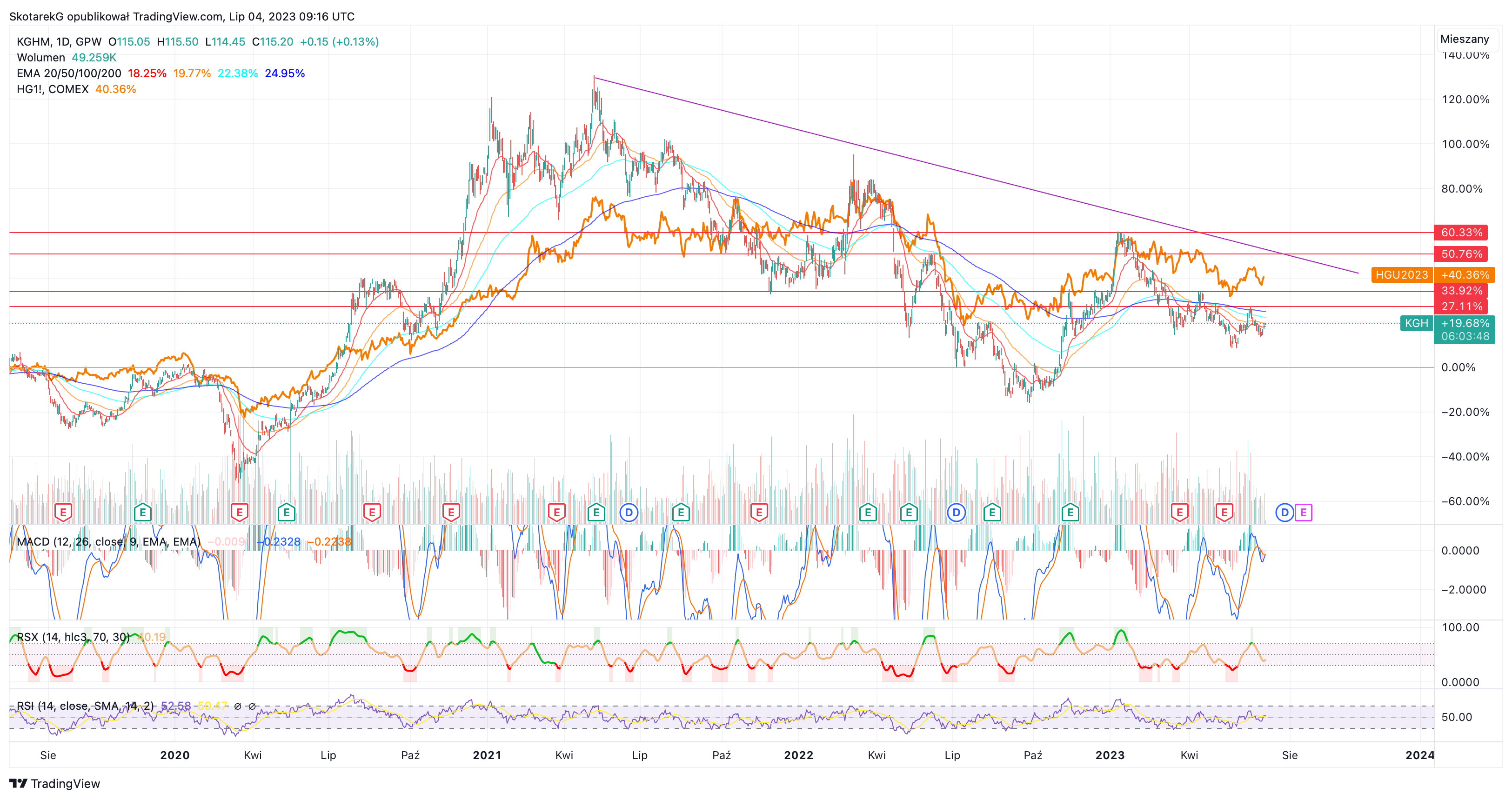Click the −2.0000 value on MACD axis
1512x800 pixels.
tap(1463, 590)
